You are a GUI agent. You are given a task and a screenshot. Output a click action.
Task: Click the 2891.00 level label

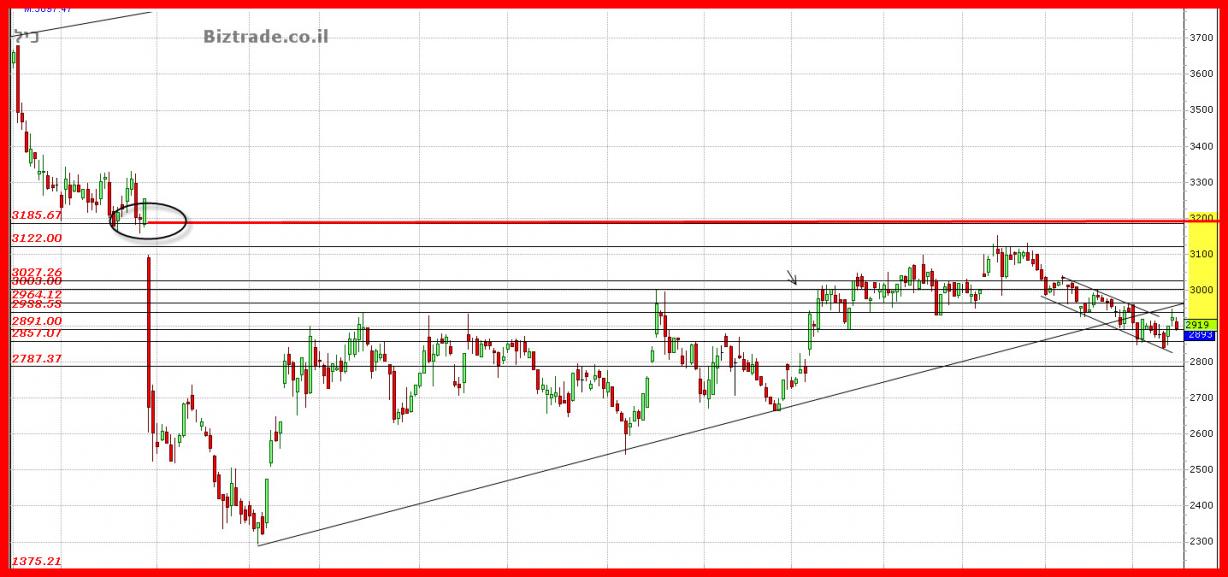37,320
